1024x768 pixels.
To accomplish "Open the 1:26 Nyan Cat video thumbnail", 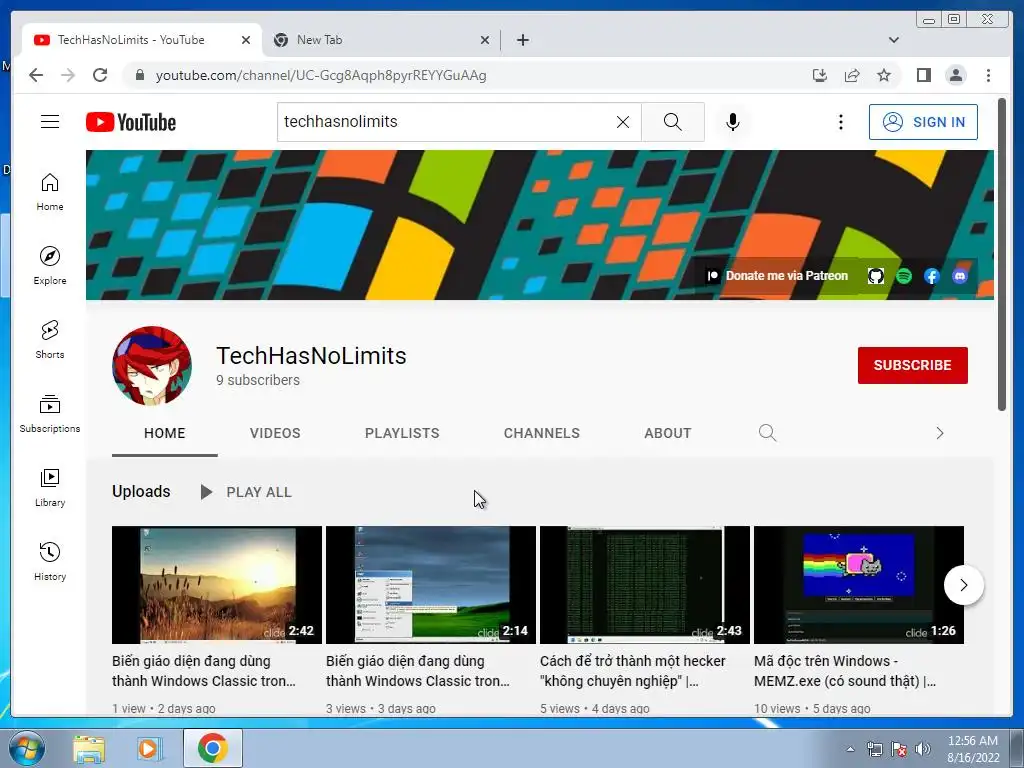I will [859, 585].
